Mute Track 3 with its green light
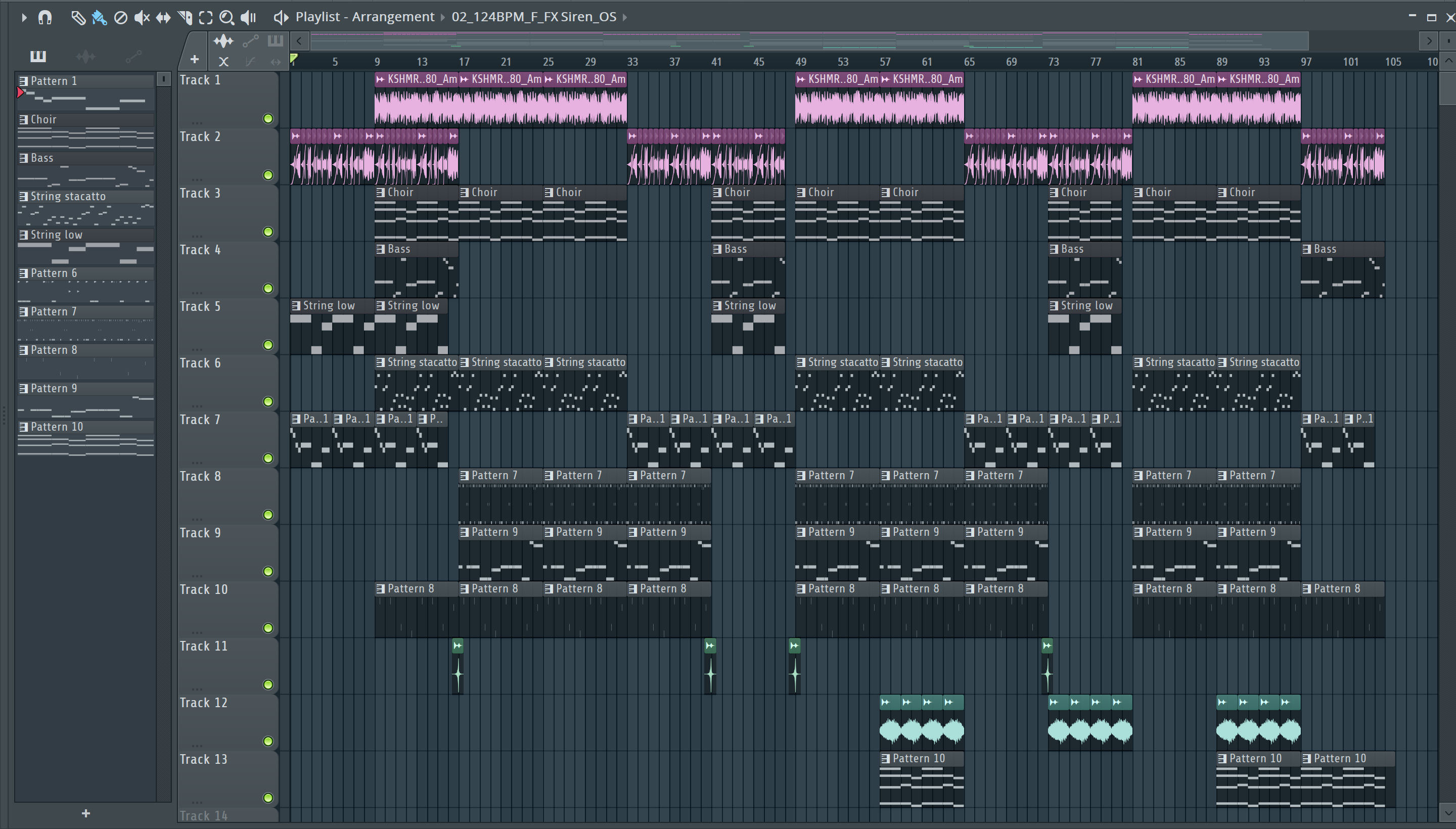This screenshot has width=1456, height=829. click(x=267, y=232)
